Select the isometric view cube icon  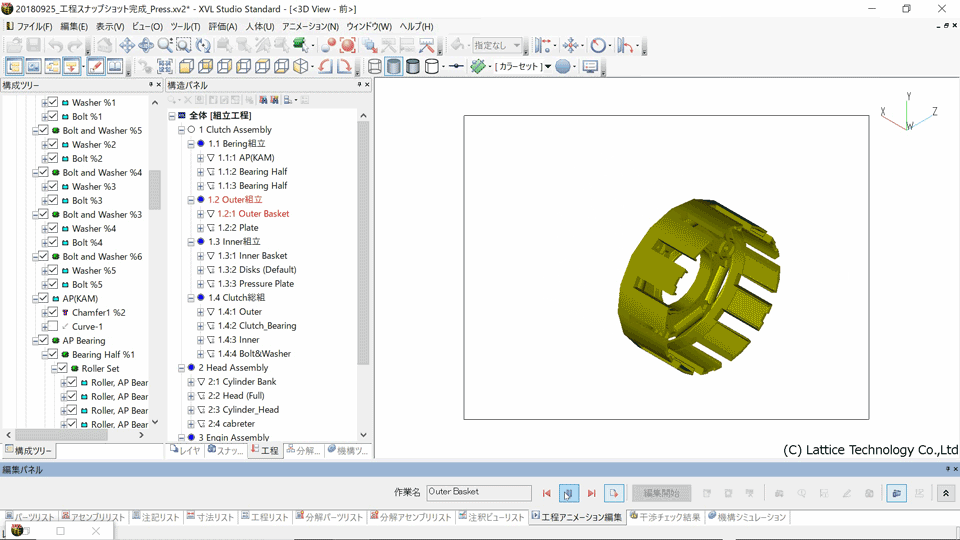tap(301, 66)
